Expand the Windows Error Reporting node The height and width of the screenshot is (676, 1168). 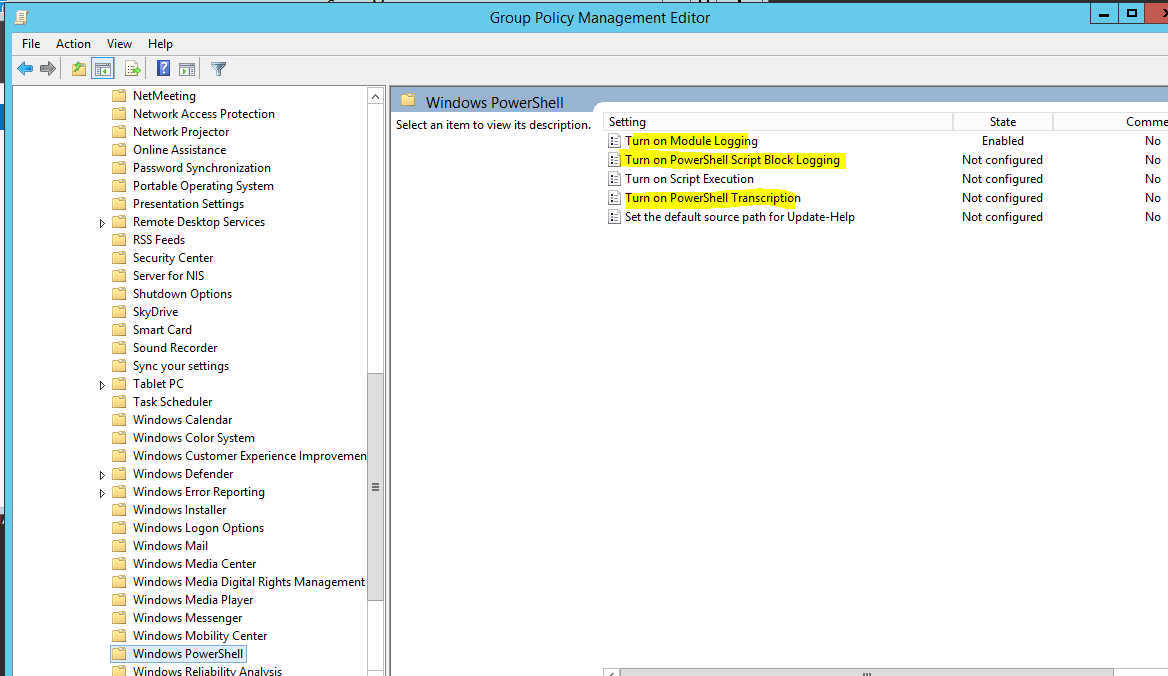point(102,491)
